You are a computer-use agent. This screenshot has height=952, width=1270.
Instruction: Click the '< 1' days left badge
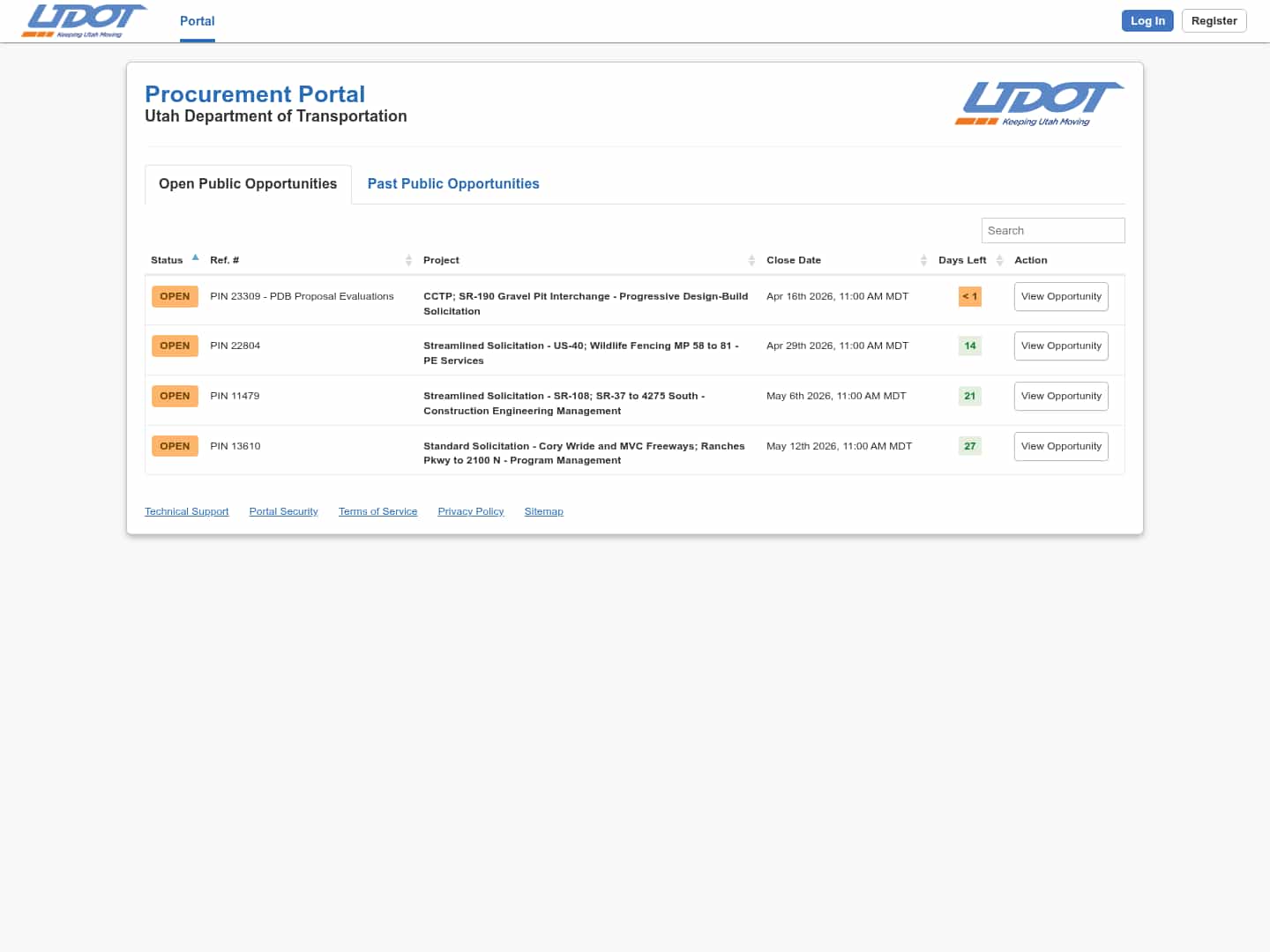pos(970,297)
